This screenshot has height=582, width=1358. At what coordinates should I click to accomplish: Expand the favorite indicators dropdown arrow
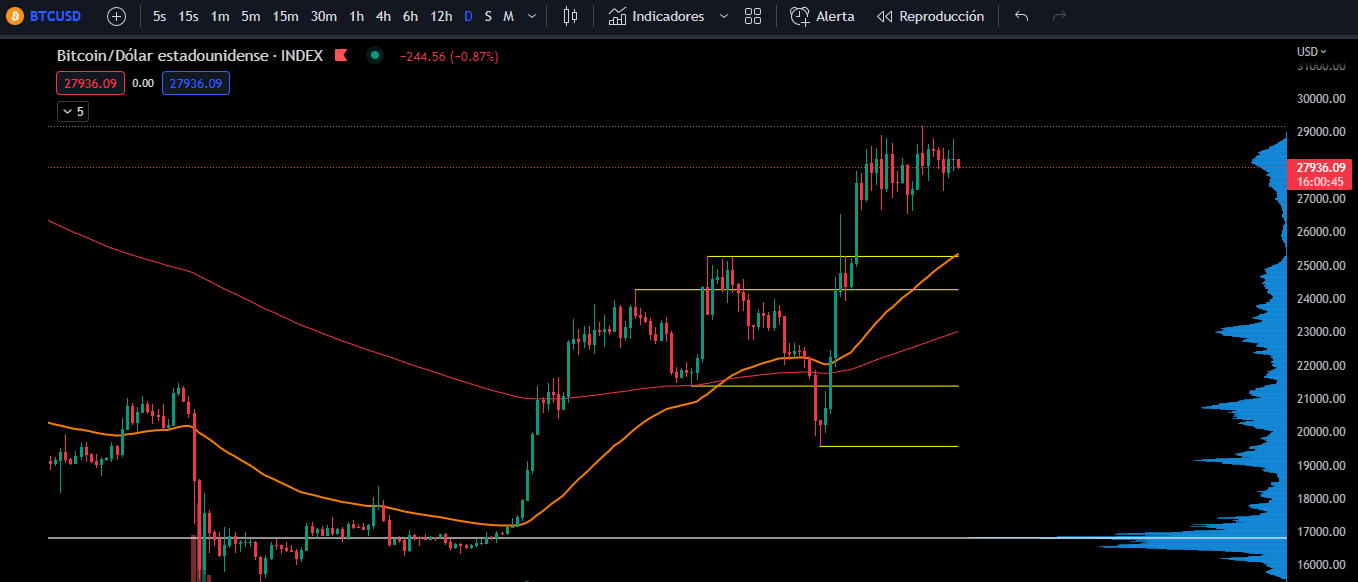coord(724,16)
